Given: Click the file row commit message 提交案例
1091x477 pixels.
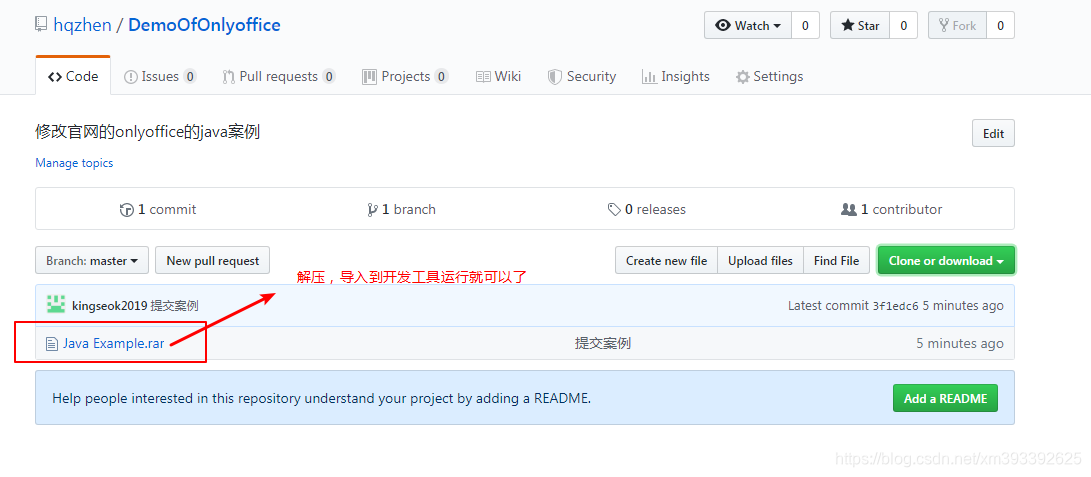Looking at the screenshot, I should tap(603, 343).
